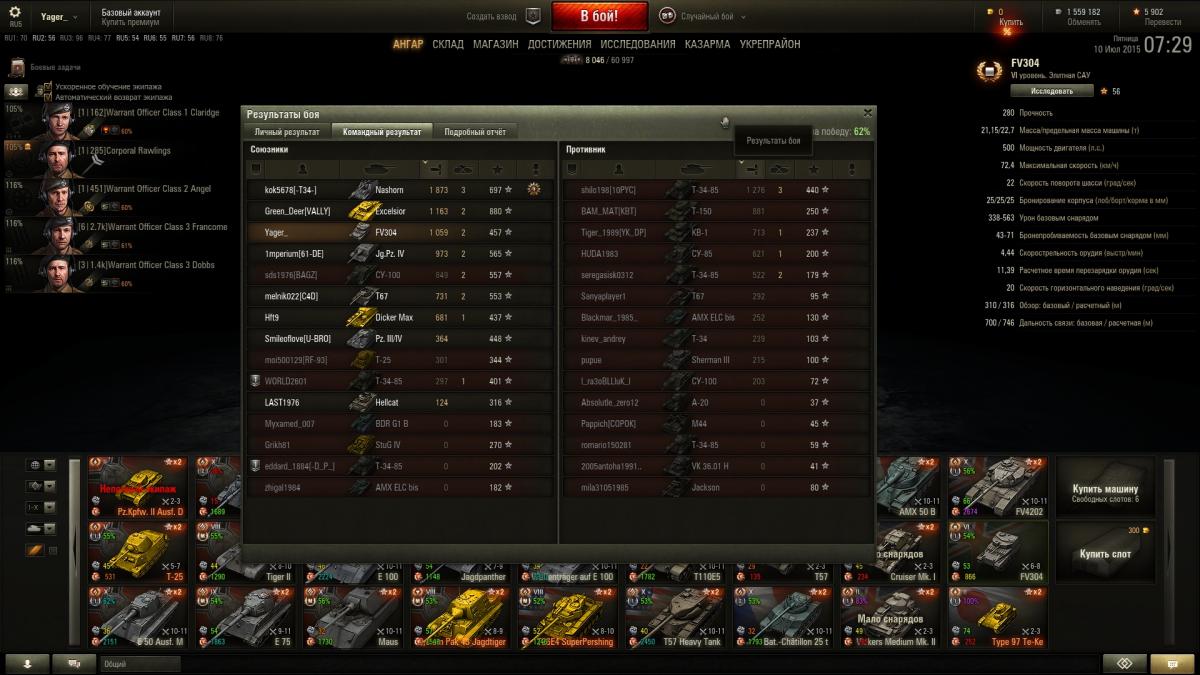Open the tank status filter dropdown
Screen dimensions: 1200x675
41,528
